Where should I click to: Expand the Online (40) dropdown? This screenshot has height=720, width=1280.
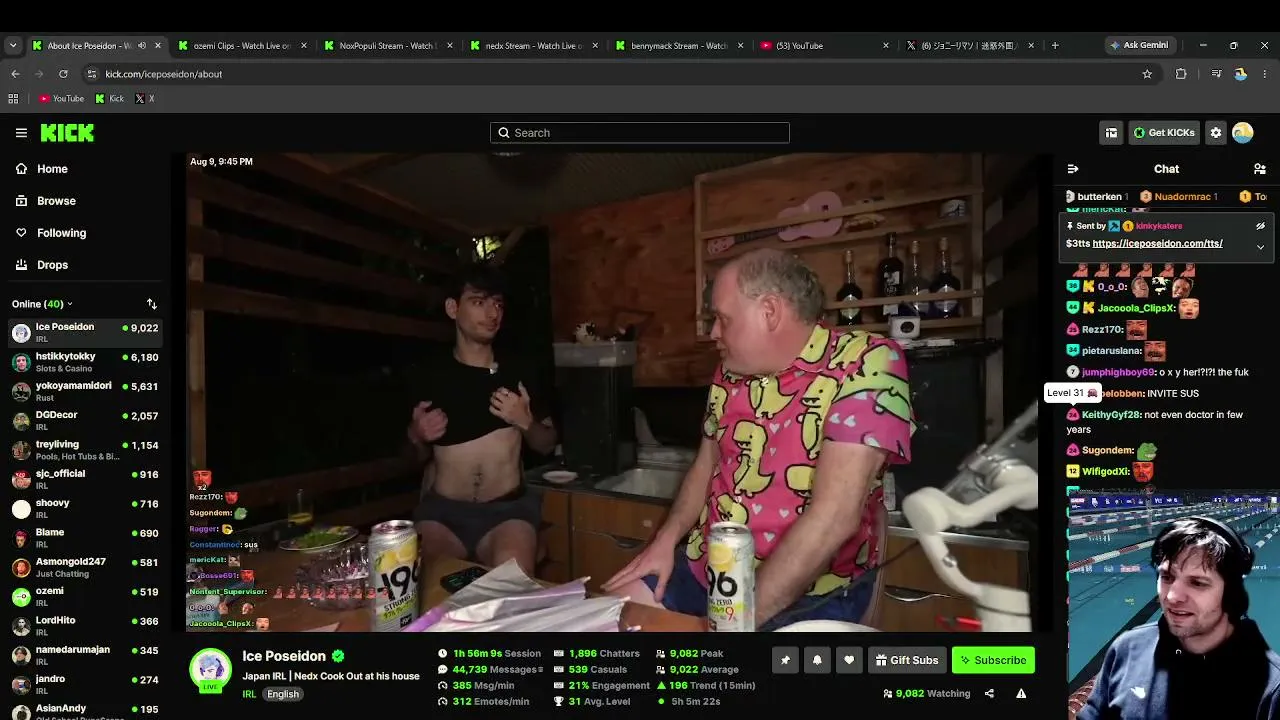(x=42, y=304)
